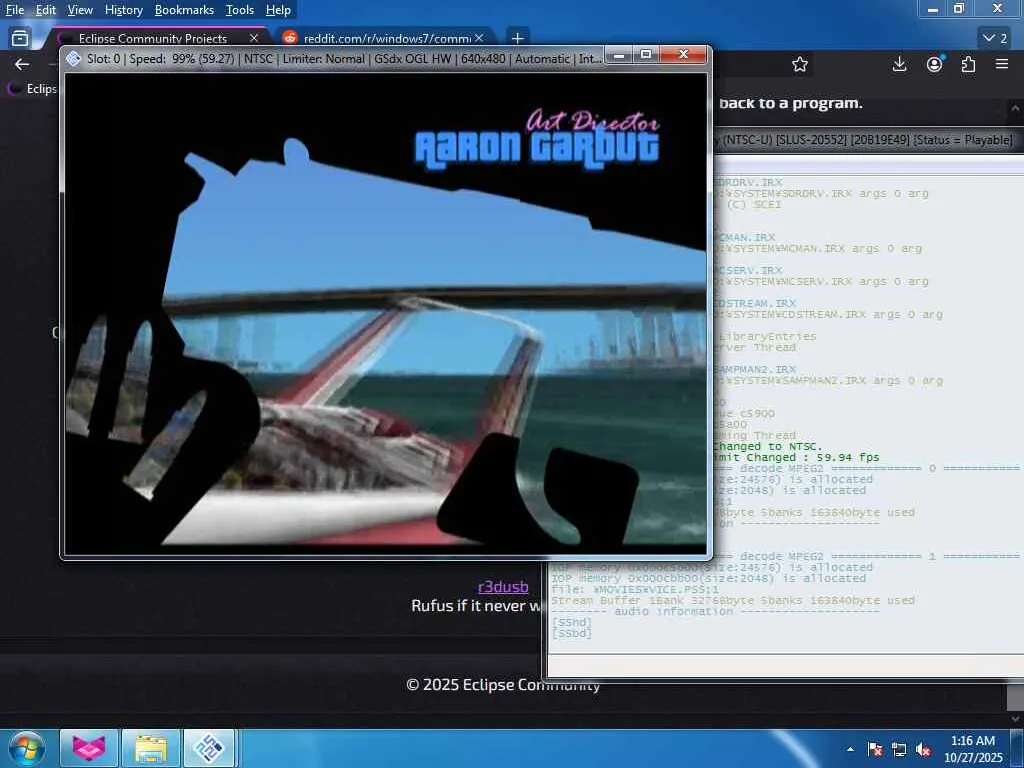Click the 'Changed to NTSC.' log line

pyautogui.click(x=768, y=447)
